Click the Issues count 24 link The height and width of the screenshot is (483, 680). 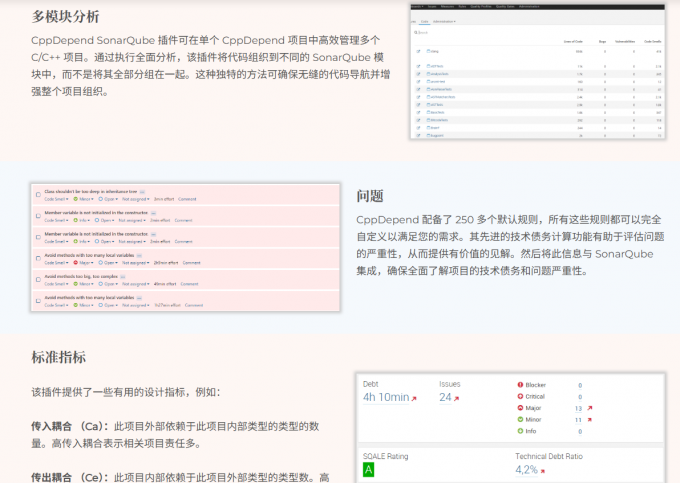point(445,397)
